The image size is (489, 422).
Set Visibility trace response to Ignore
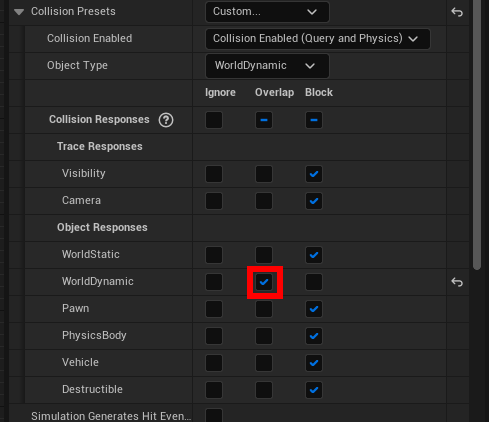(214, 174)
